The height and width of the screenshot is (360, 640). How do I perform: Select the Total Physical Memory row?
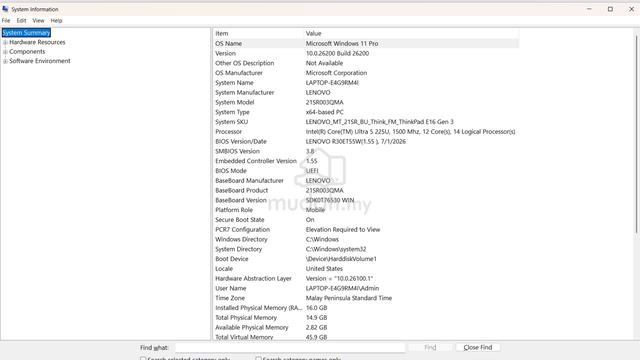(366, 318)
